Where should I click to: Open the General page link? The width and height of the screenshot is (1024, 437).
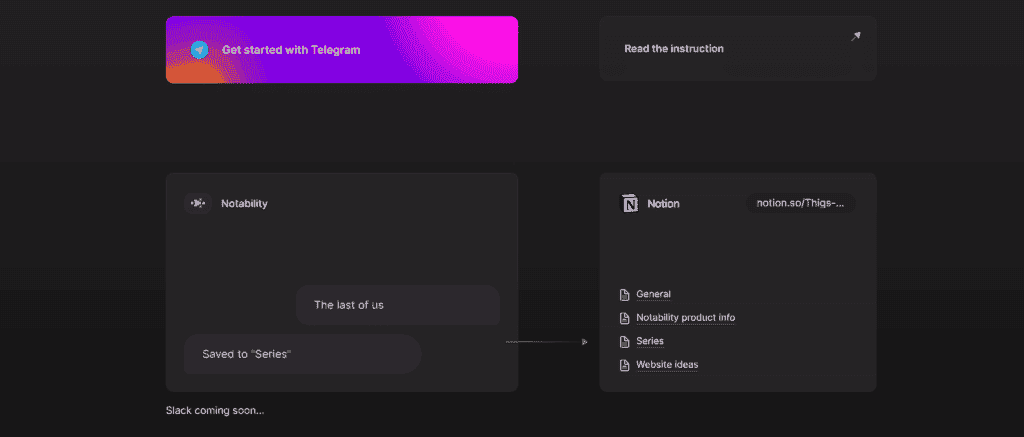(x=654, y=295)
